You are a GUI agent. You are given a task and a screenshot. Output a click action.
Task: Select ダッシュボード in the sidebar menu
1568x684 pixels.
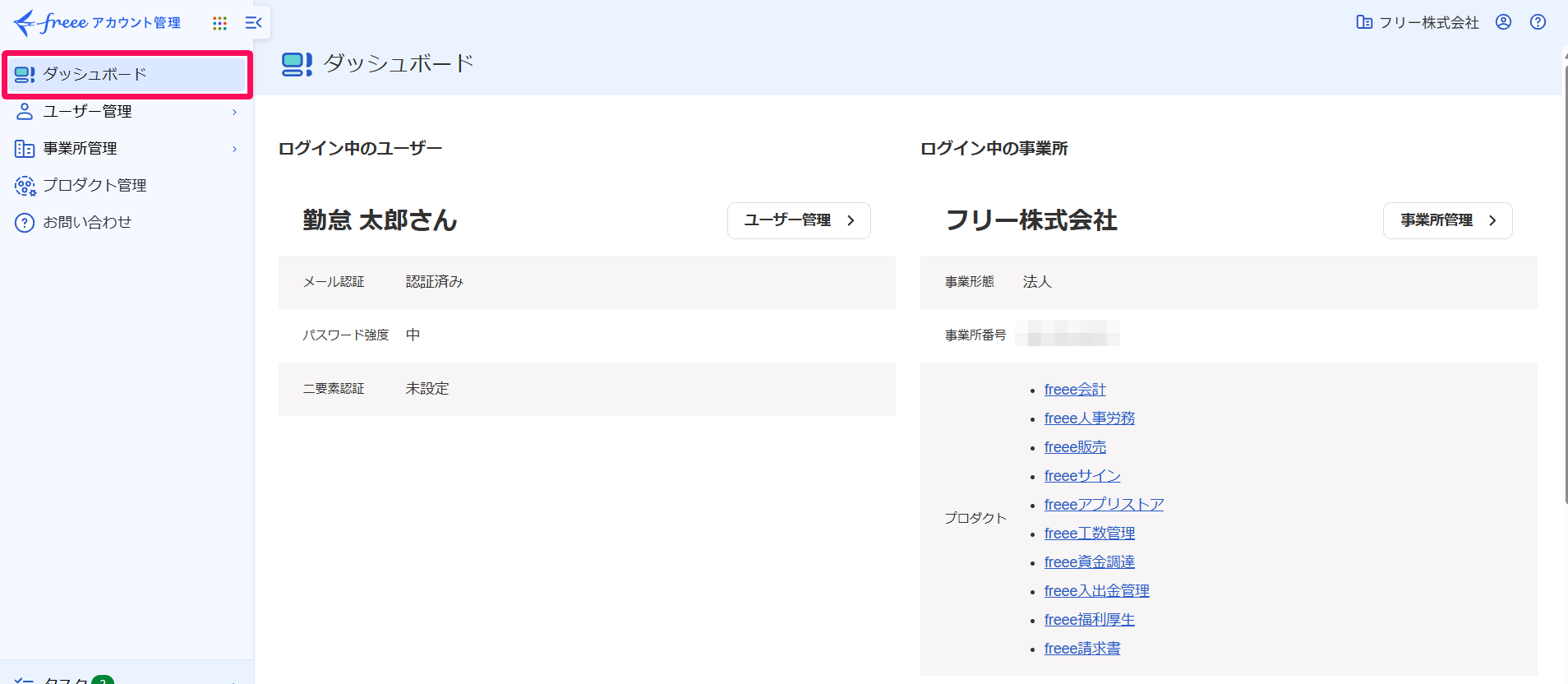pos(127,75)
